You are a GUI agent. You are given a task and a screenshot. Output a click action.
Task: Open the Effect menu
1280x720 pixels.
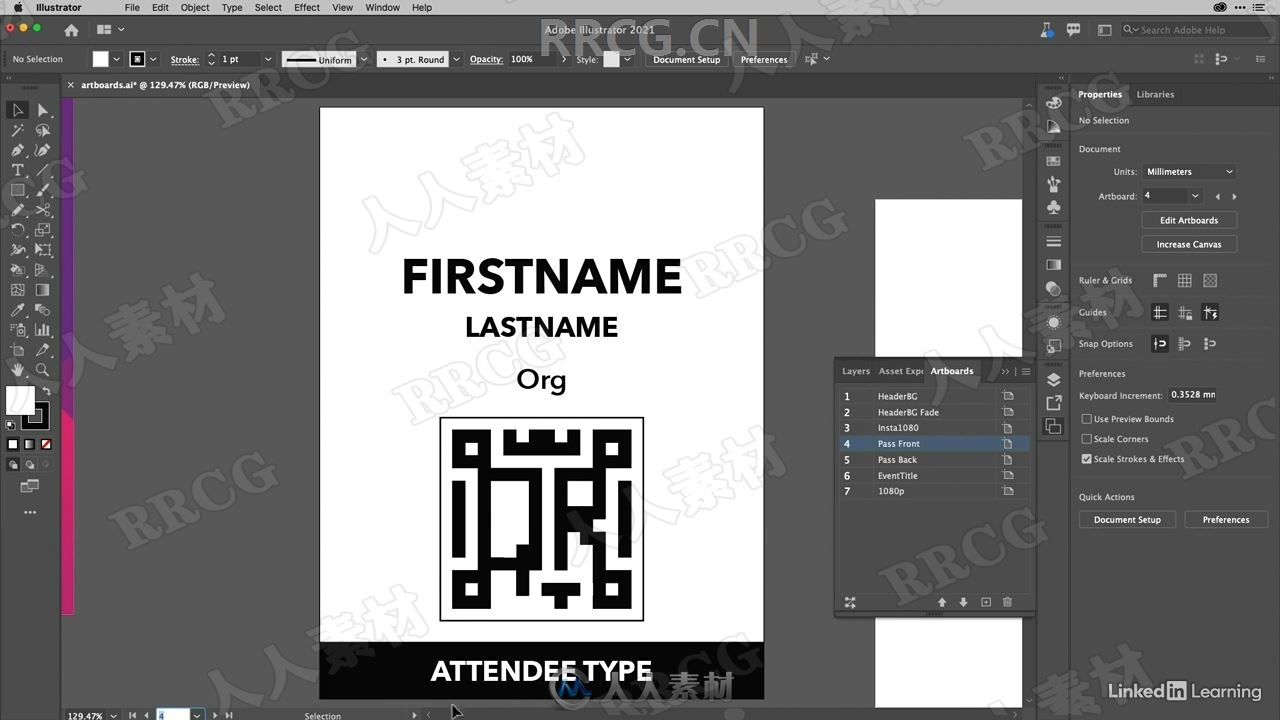click(307, 7)
